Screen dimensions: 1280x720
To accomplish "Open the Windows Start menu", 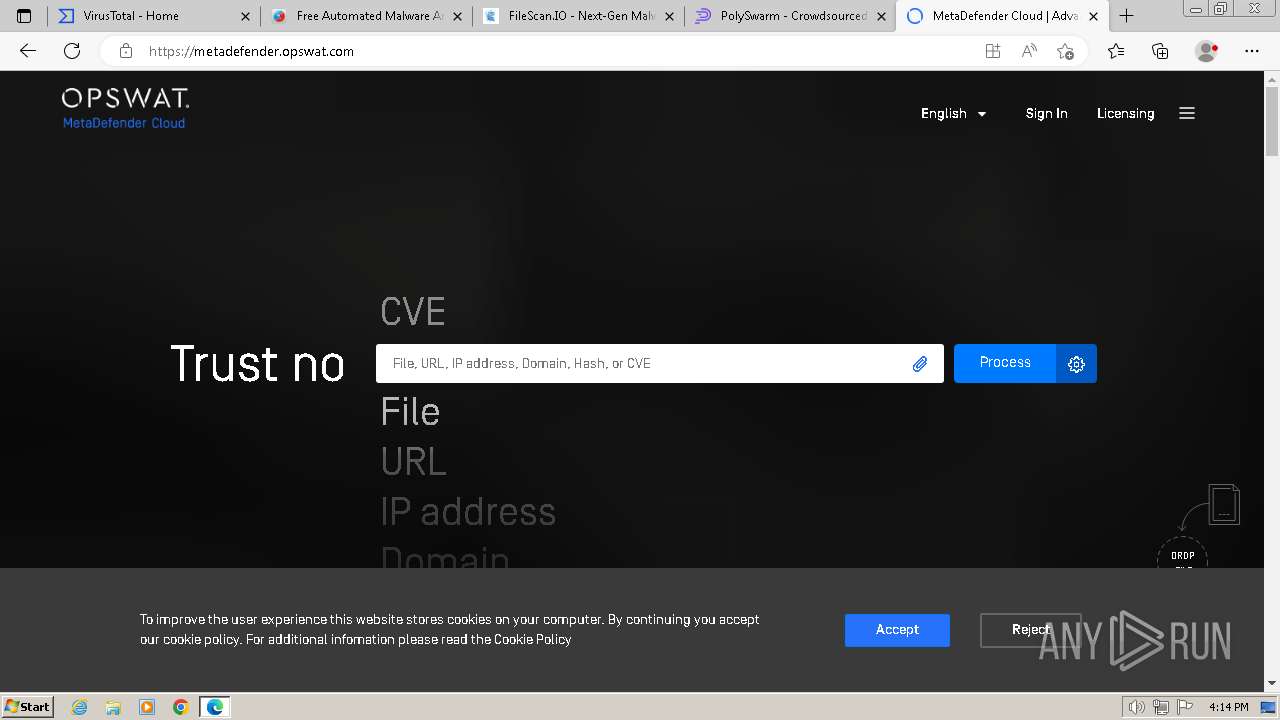I will [27, 706].
